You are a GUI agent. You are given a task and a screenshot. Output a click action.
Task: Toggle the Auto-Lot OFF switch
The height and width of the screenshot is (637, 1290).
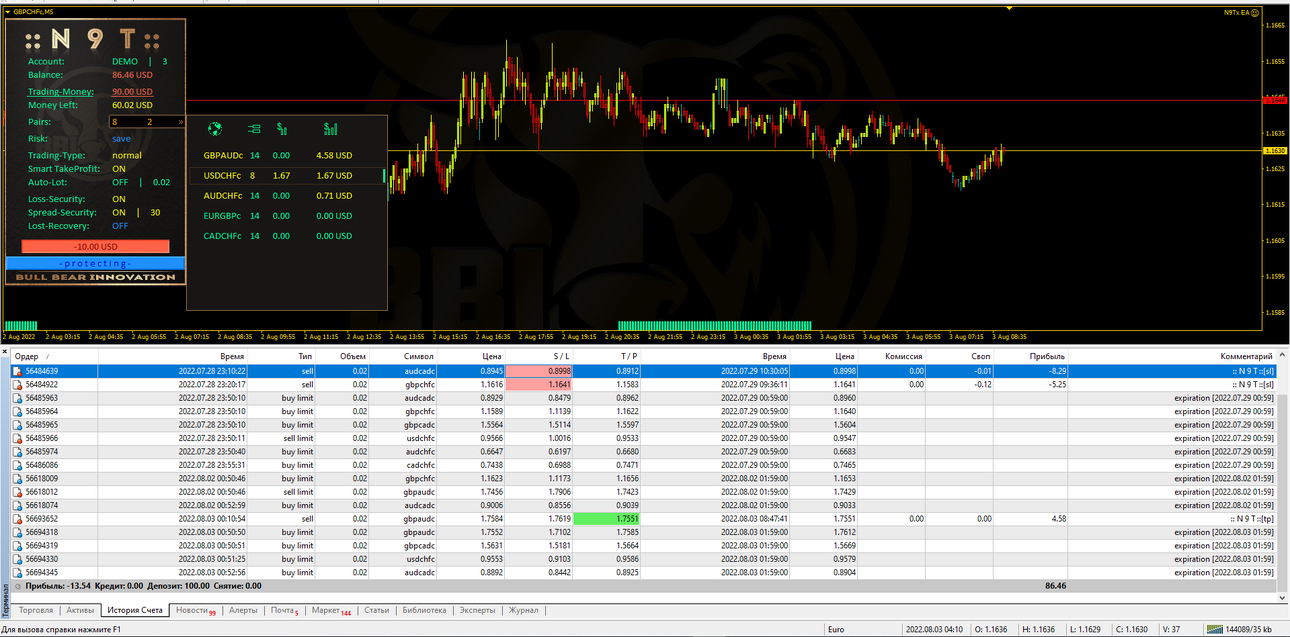pyautogui.click(x=120, y=182)
